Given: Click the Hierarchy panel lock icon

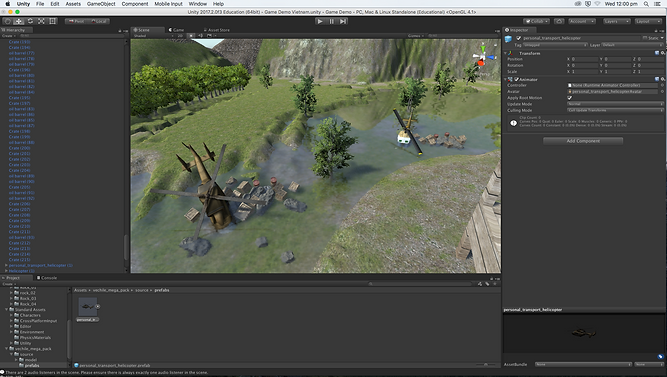Looking at the screenshot, I should (120, 30).
